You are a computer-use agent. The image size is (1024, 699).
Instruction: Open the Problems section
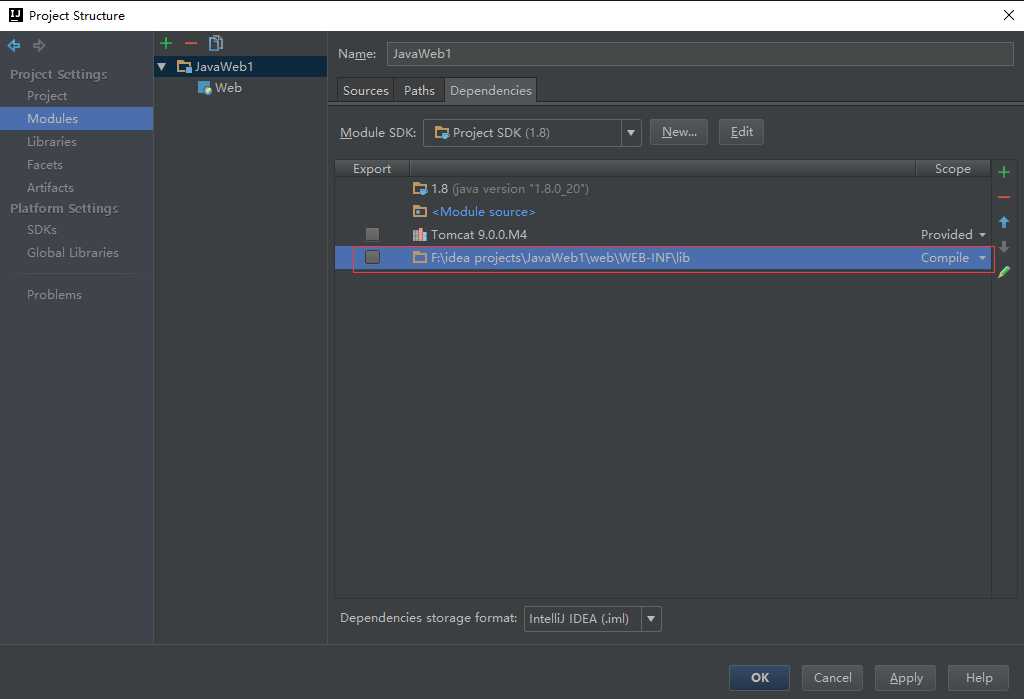pyautogui.click(x=54, y=295)
